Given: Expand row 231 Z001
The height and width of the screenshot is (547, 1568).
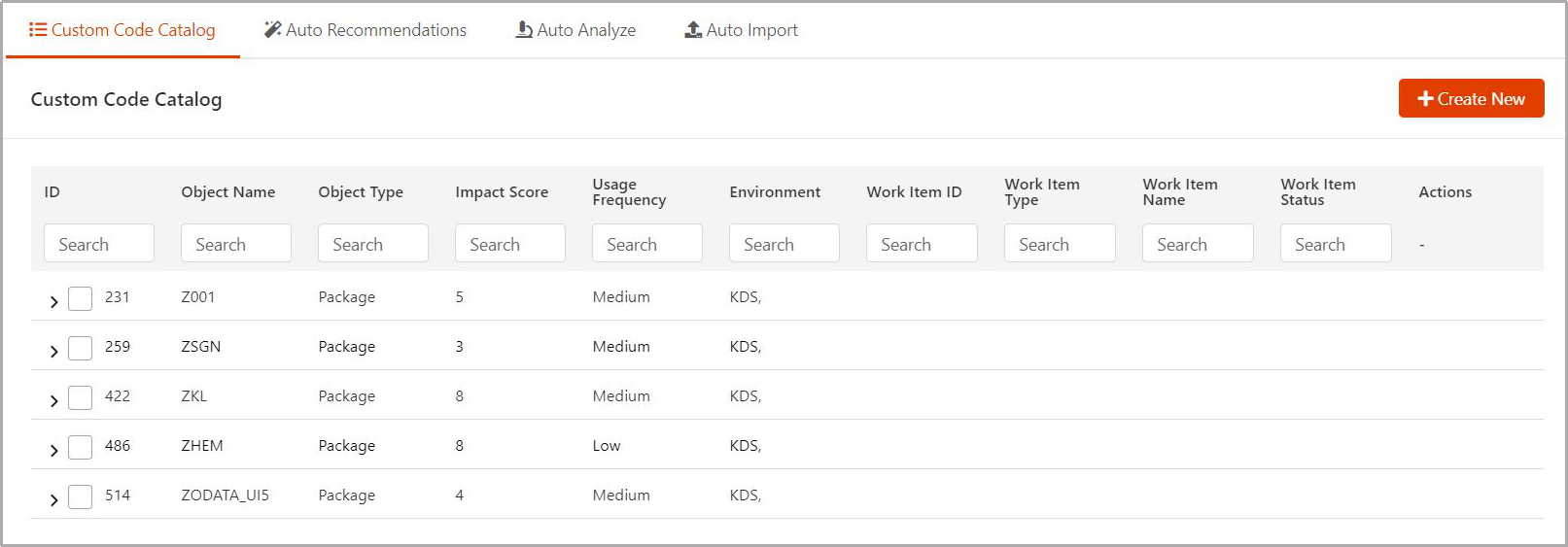Looking at the screenshot, I should [53, 301].
